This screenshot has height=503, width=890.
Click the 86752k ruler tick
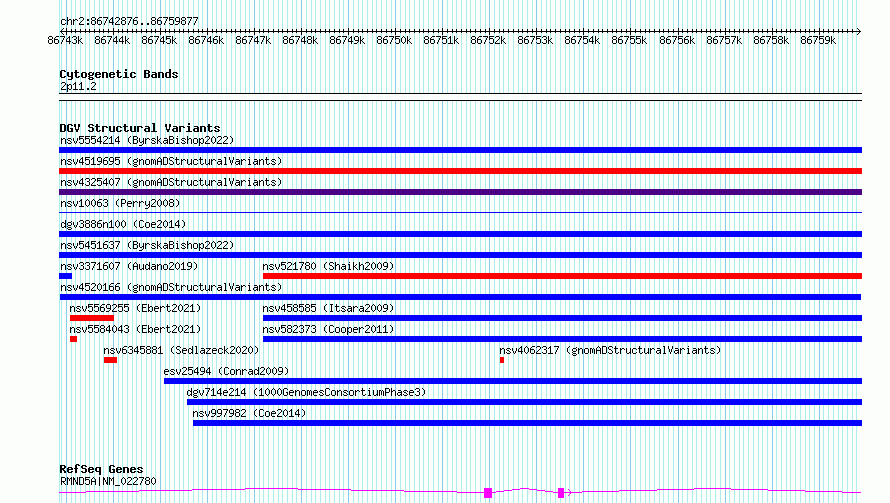(488, 40)
